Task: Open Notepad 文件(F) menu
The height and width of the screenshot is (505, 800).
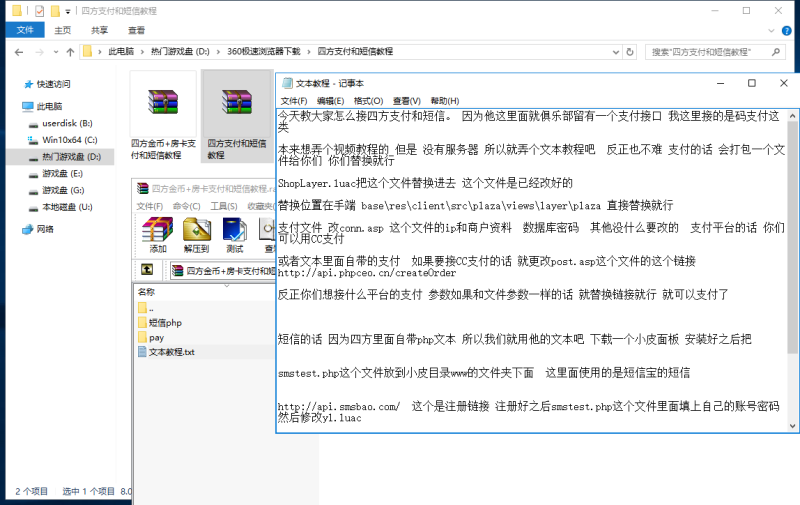Action: click(x=294, y=101)
